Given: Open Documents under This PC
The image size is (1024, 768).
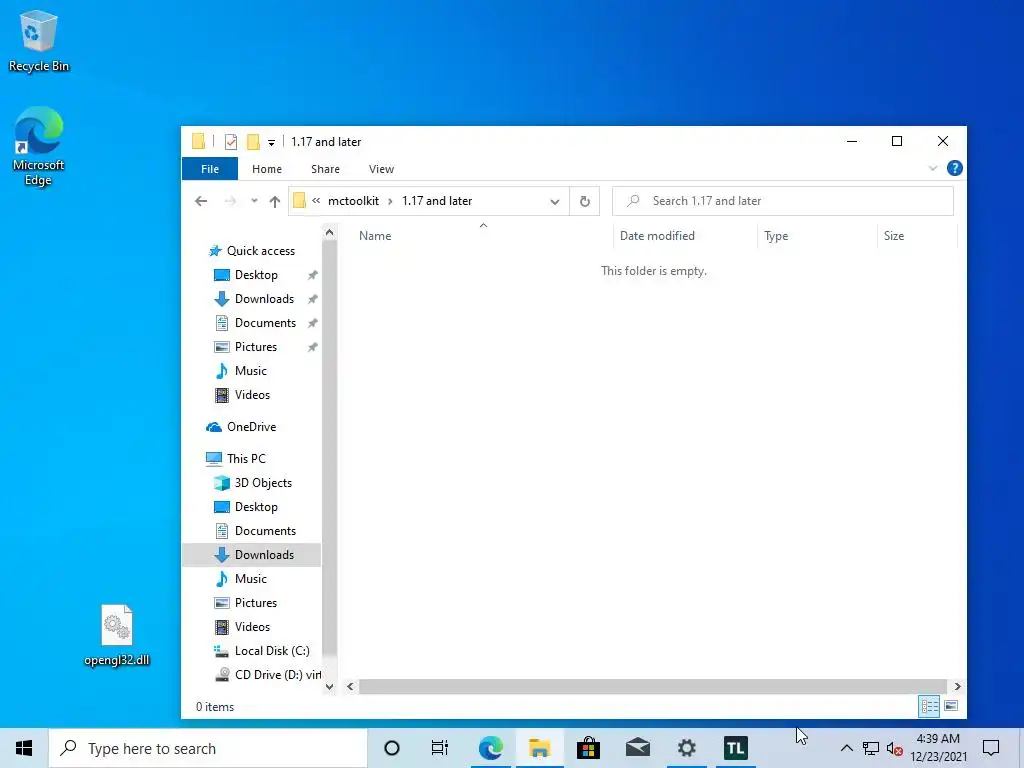Looking at the screenshot, I should coord(265,531).
